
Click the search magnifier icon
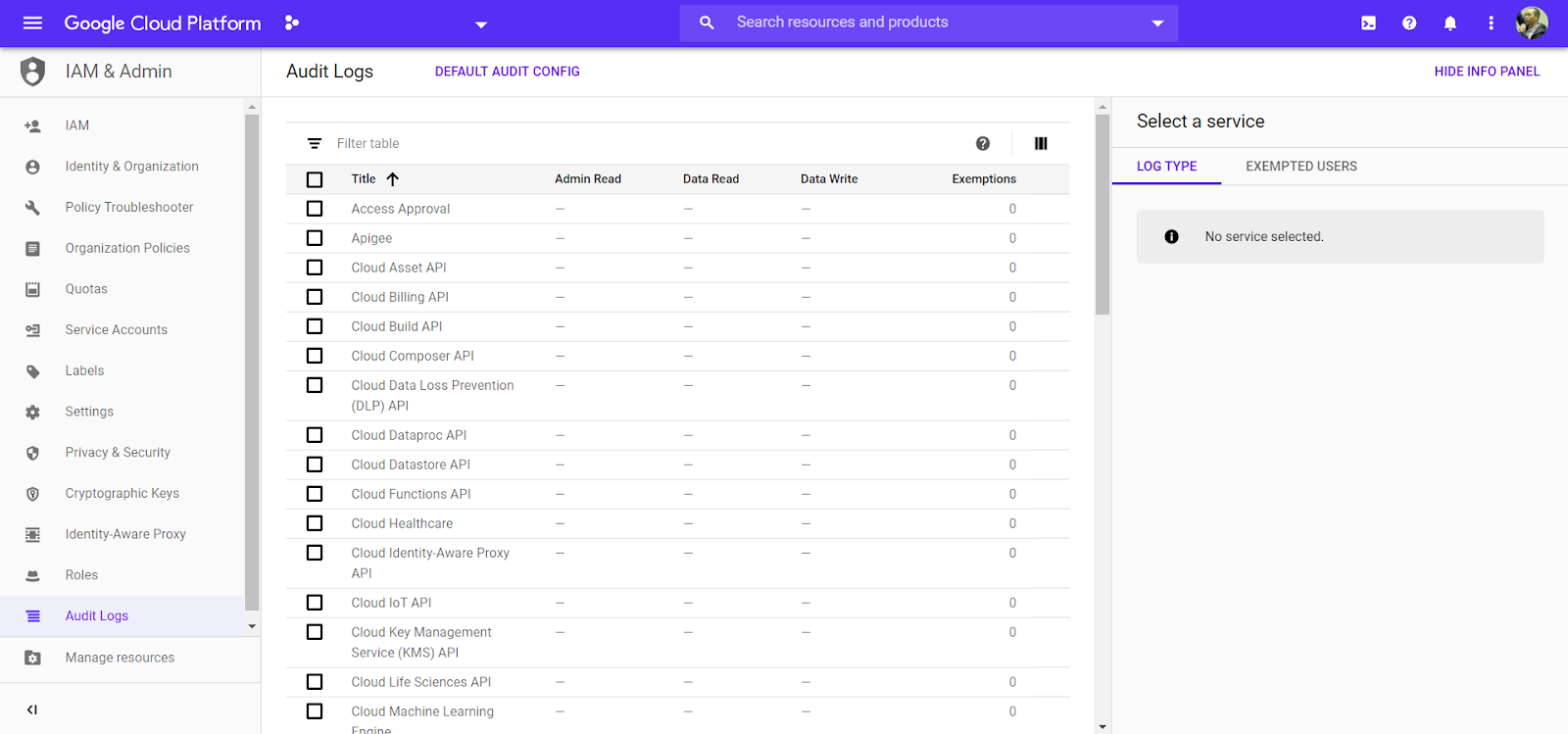click(707, 23)
